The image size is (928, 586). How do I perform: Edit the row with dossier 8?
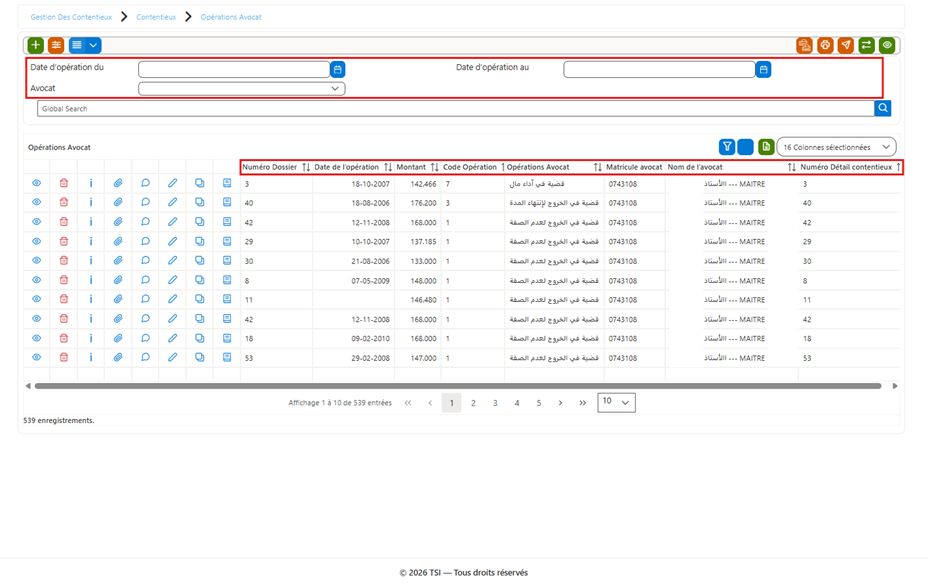(x=172, y=280)
